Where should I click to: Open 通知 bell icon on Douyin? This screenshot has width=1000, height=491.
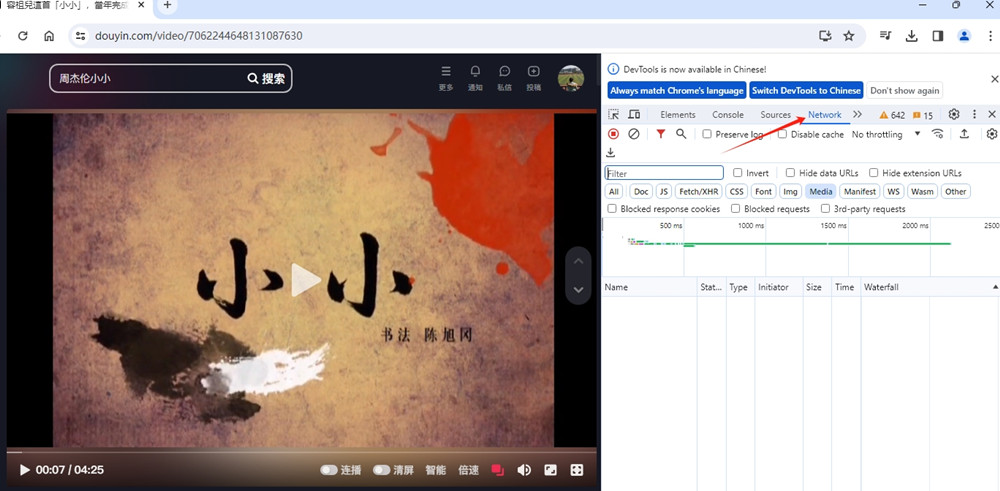pos(475,78)
